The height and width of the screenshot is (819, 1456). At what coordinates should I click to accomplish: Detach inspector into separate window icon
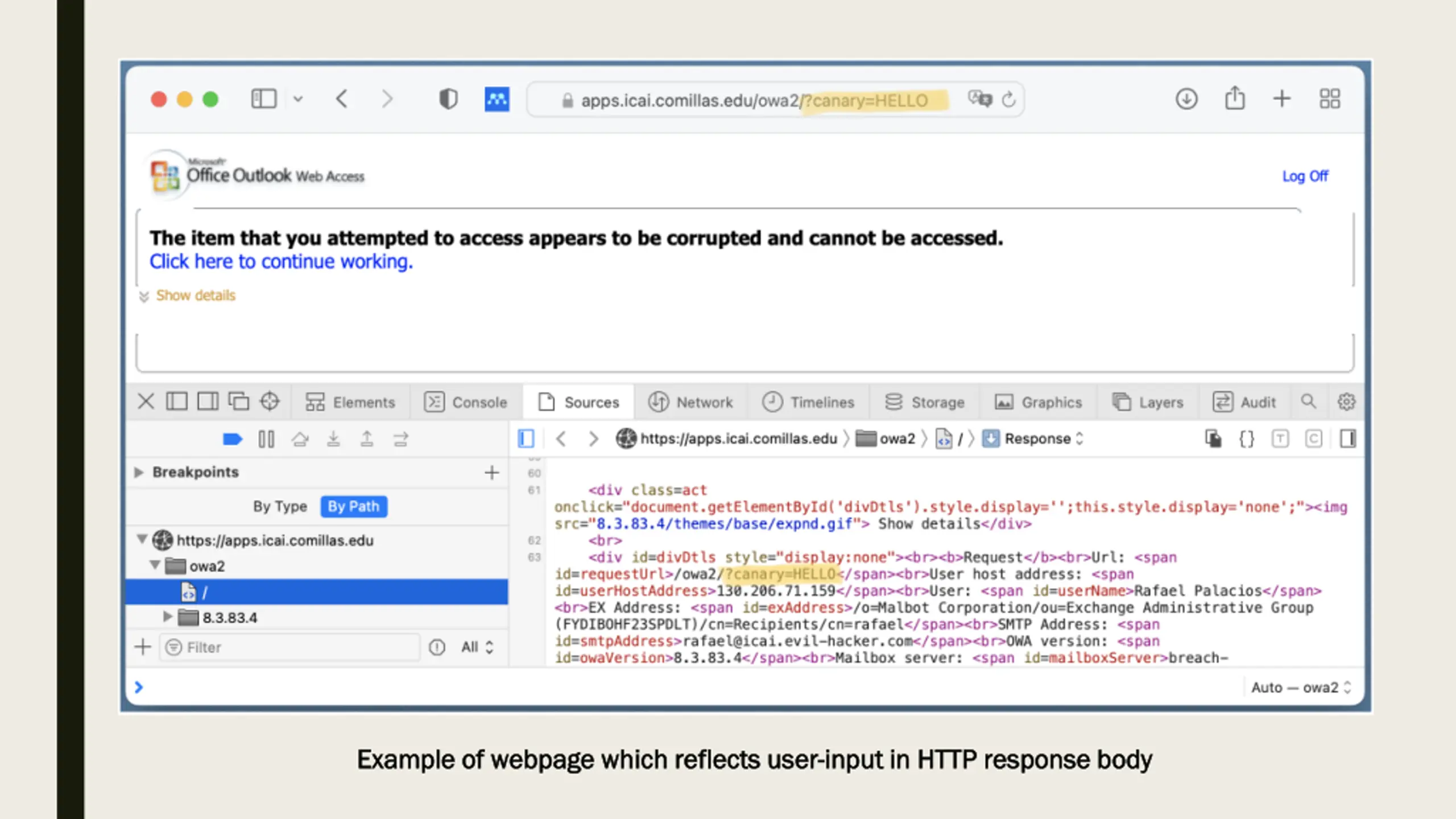[x=238, y=402]
